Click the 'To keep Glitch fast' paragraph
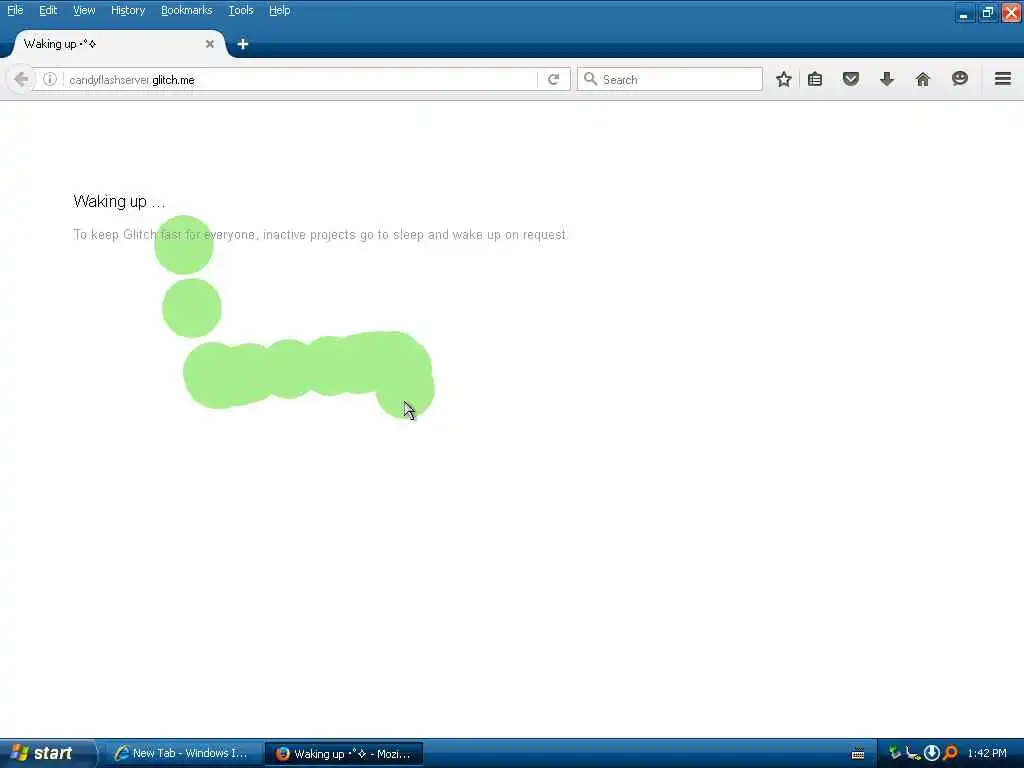 point(321,234)
